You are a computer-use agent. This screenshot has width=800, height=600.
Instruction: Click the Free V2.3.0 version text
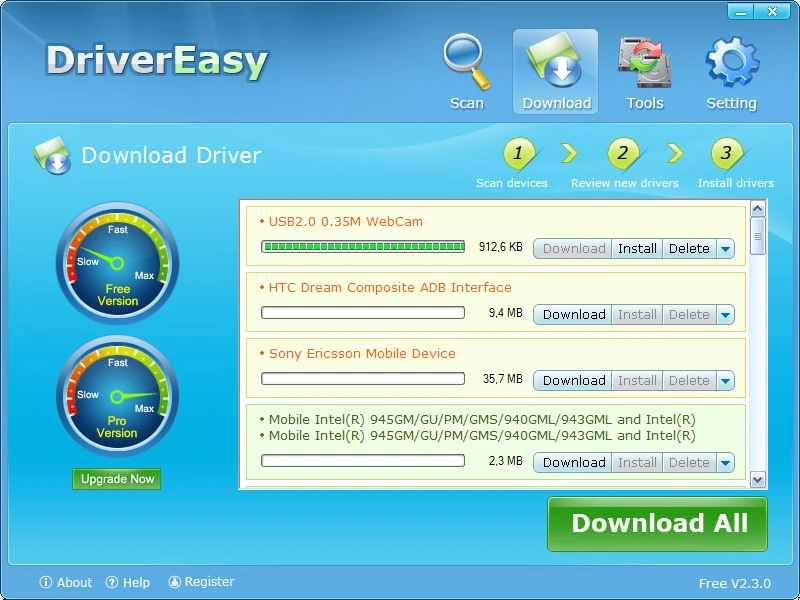tap(735, 583)
